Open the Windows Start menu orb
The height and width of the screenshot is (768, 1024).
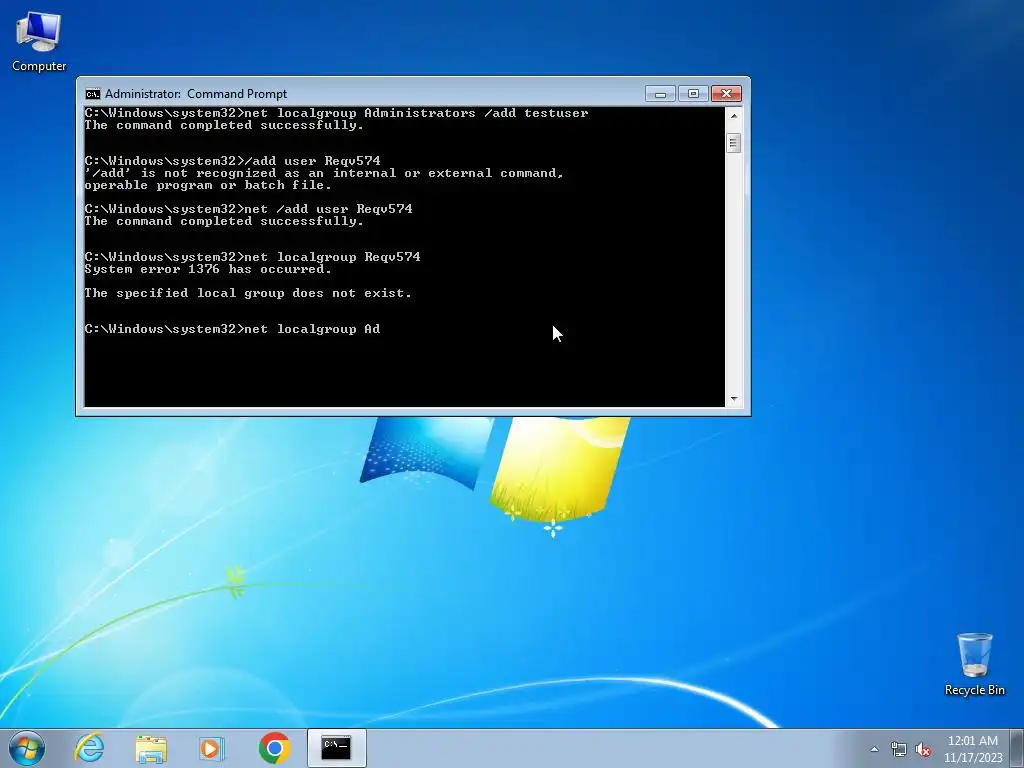tap(27, 748)
